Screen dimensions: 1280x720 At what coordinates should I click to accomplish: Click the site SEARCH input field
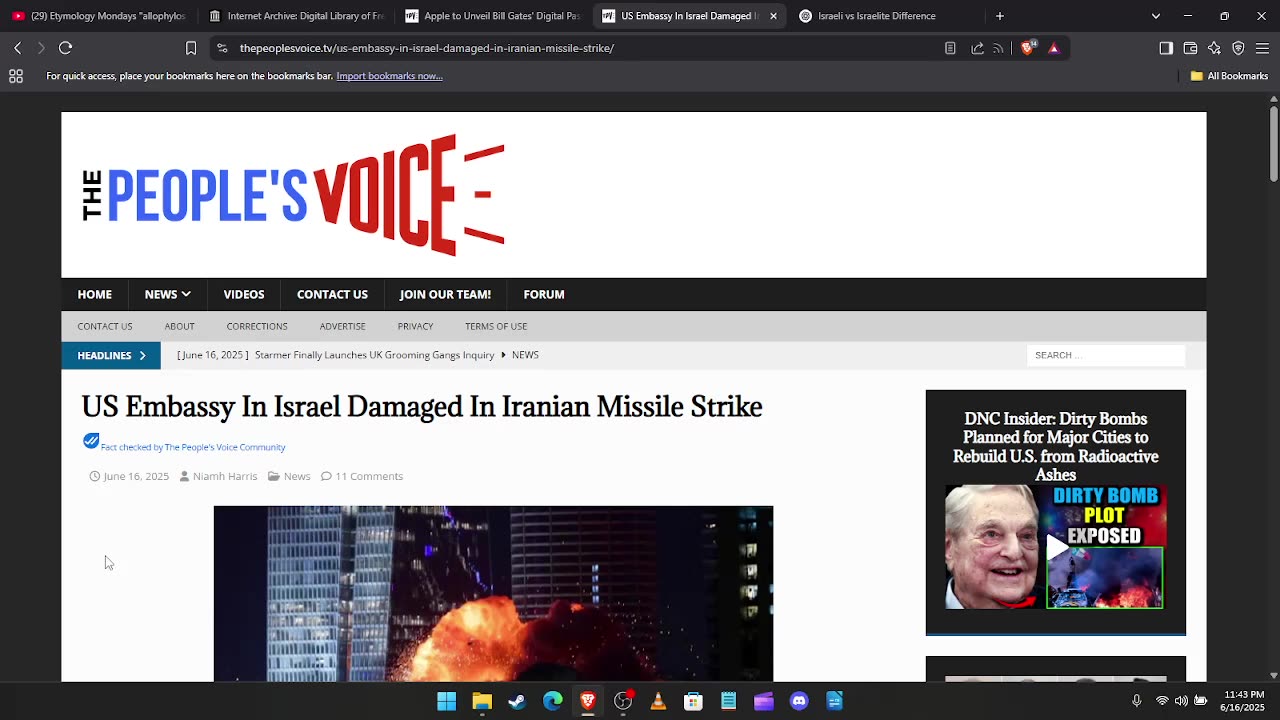[x=1105, y=355]
